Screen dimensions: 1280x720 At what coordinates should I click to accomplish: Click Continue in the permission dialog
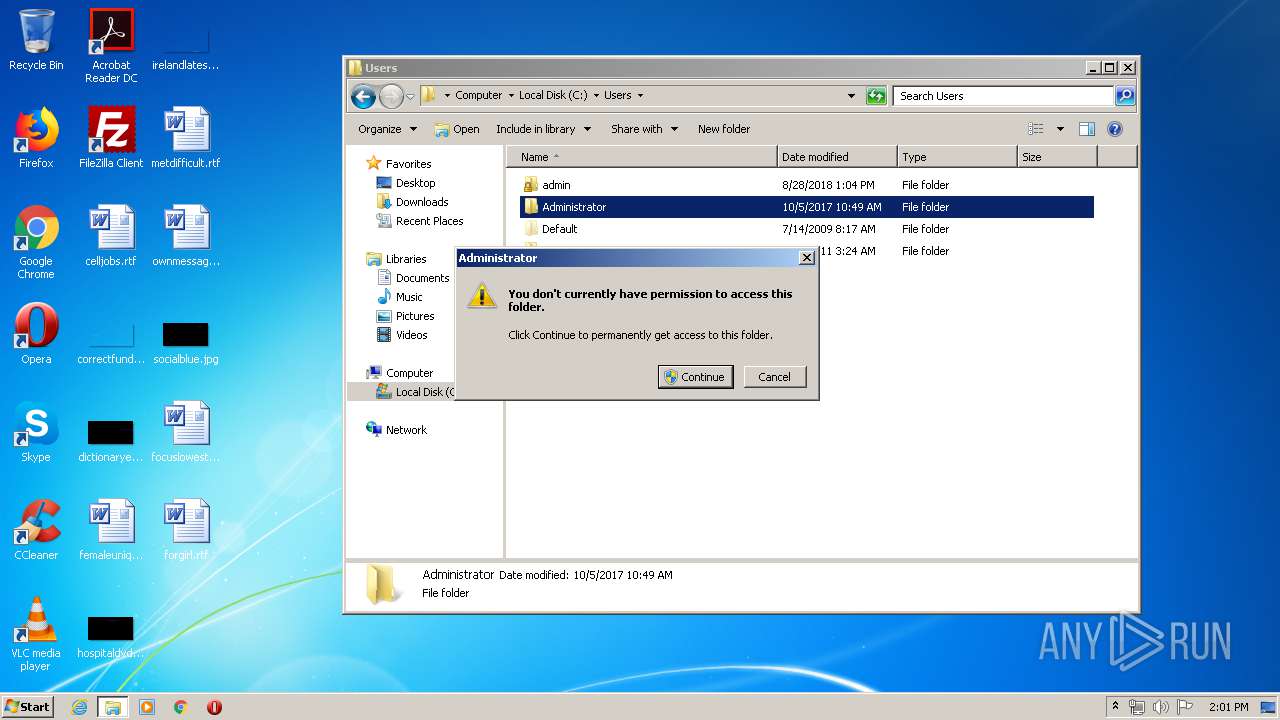[696, 377]
